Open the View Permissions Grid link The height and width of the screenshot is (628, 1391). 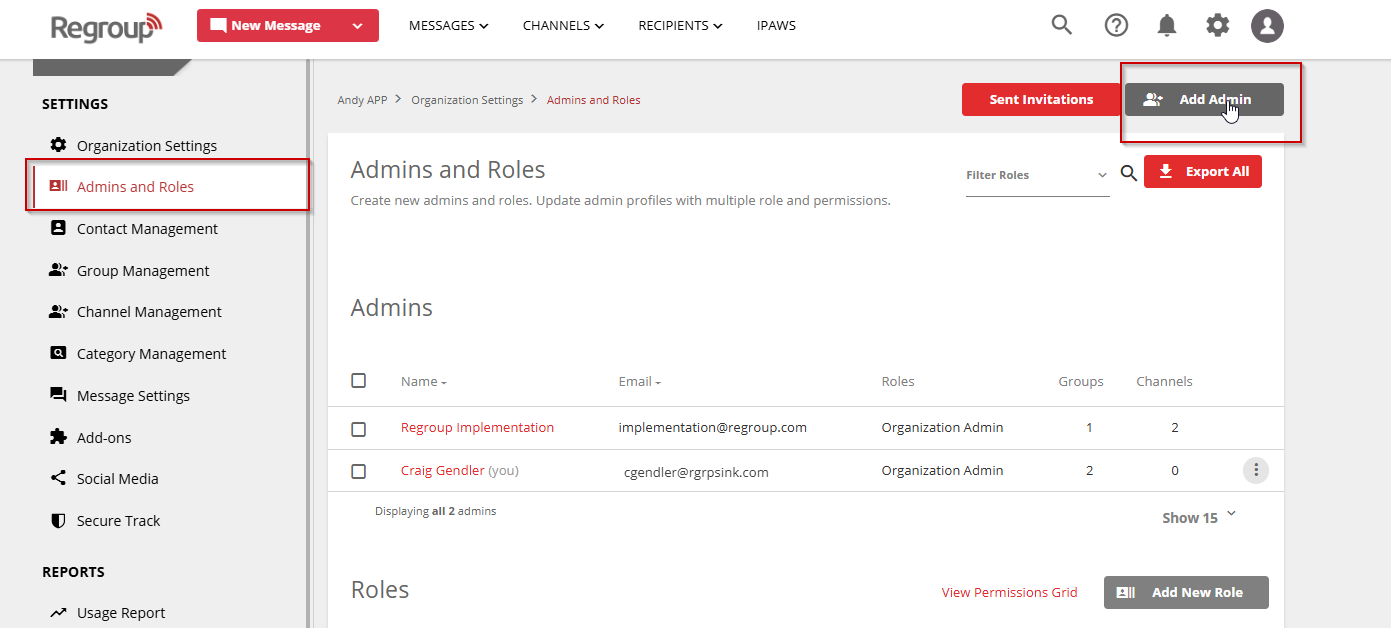[x=1010, y=592]
